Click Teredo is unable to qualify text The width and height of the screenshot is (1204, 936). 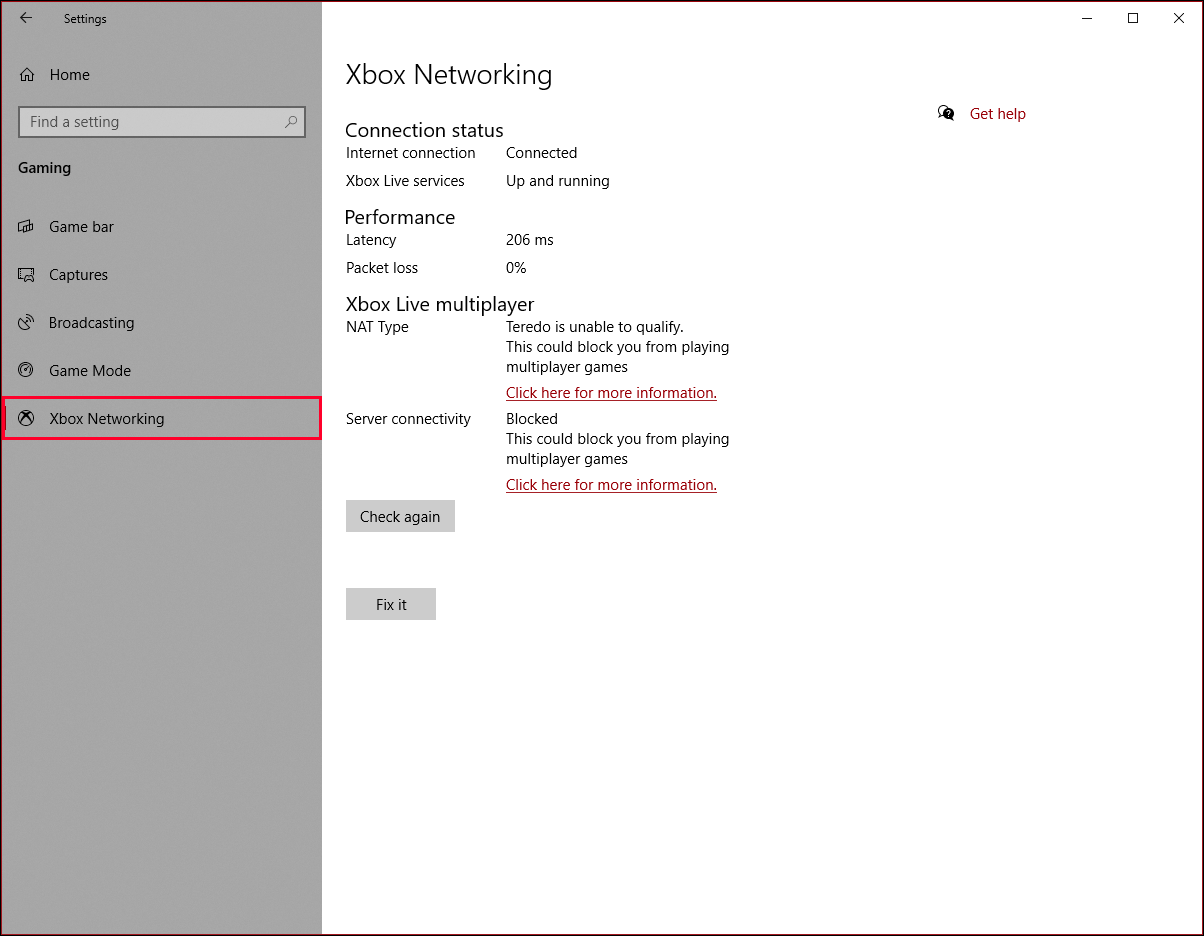click(595, 327)
